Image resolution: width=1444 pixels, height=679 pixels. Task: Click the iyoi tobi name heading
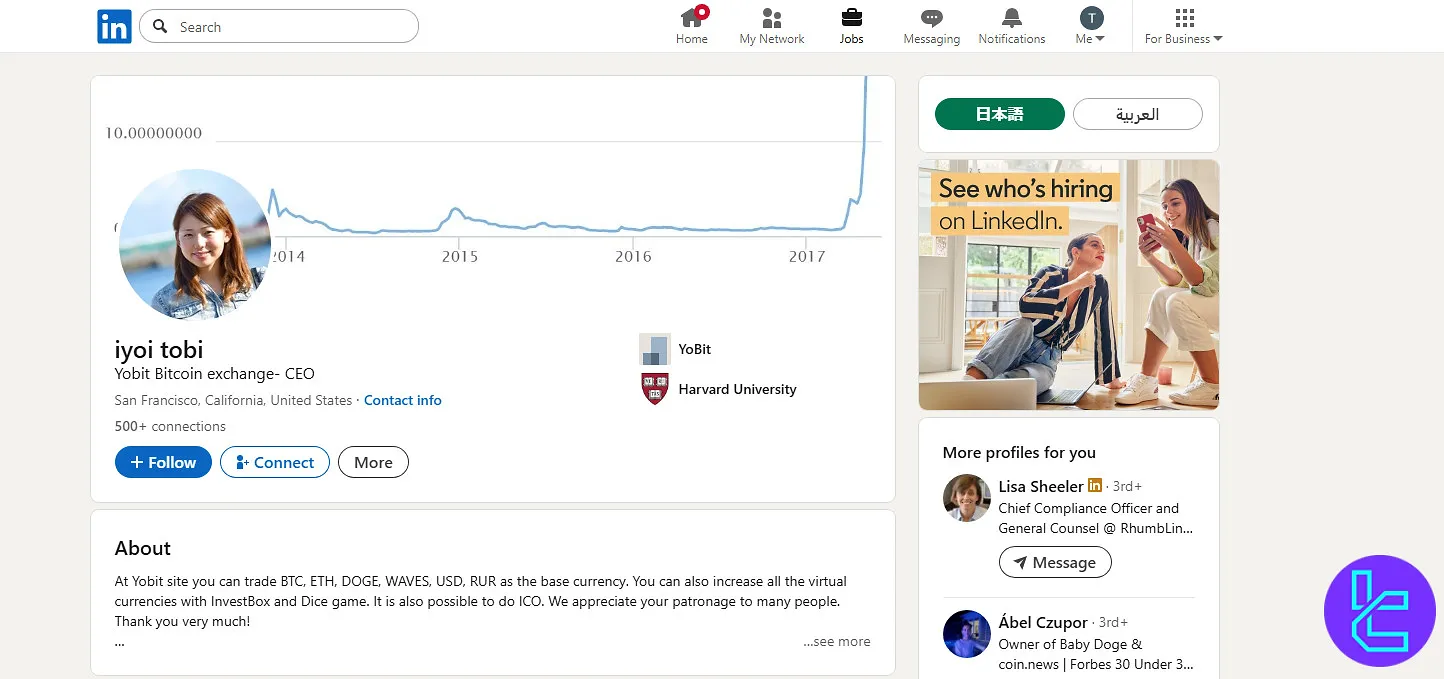pos(159,349)
